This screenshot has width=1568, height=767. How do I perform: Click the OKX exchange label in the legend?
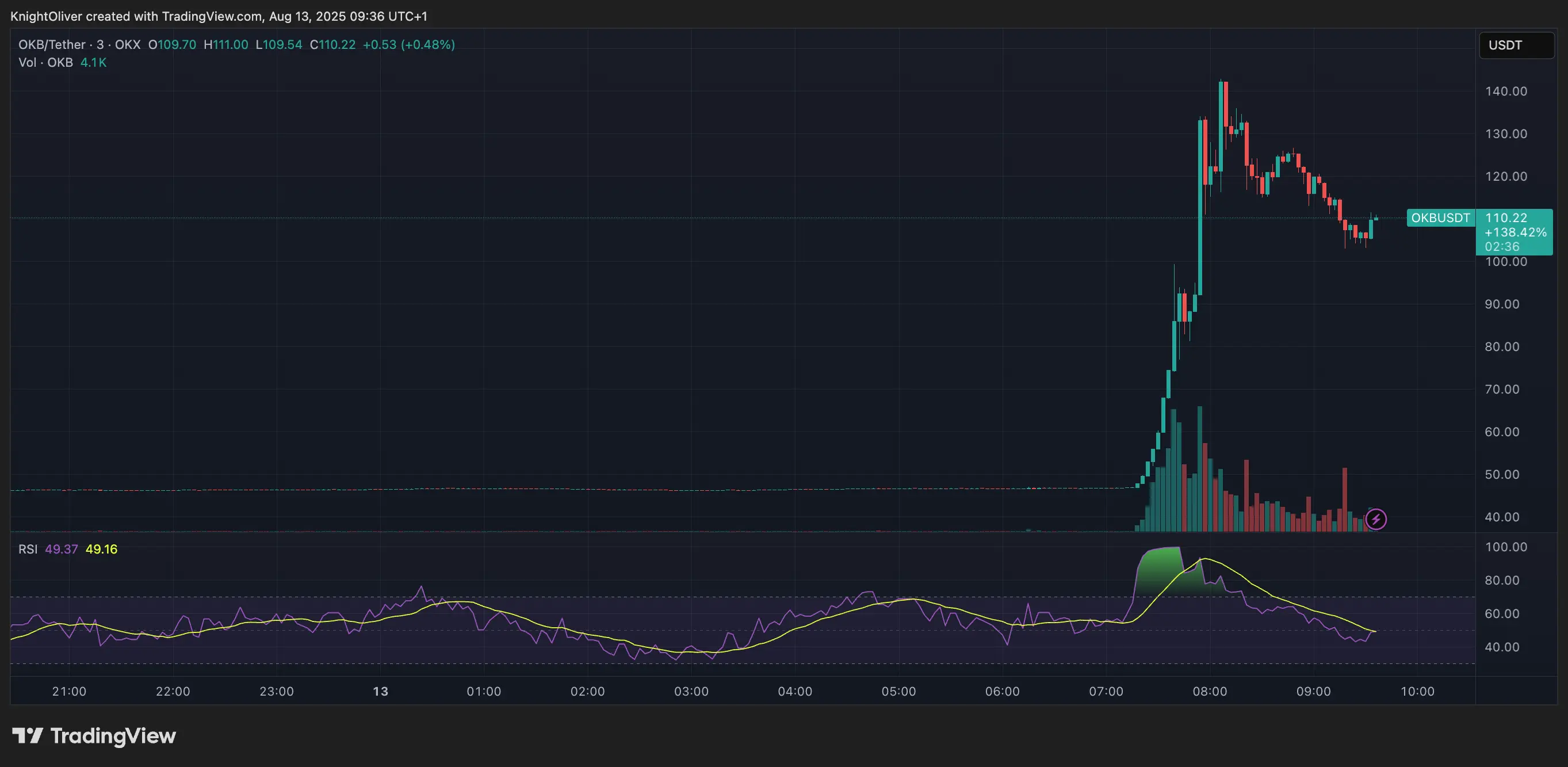[x=128, y=44]
